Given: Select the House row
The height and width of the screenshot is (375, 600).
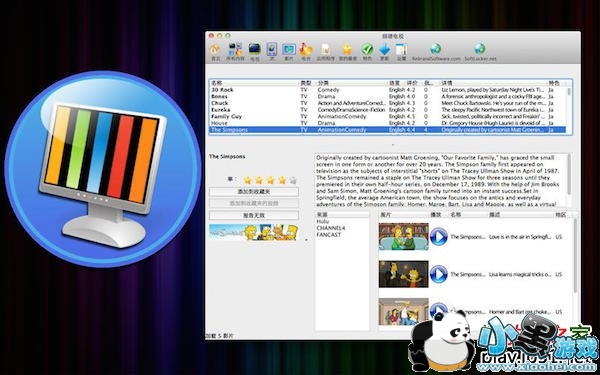Looking at the screenshot, I should coord(388,123).
